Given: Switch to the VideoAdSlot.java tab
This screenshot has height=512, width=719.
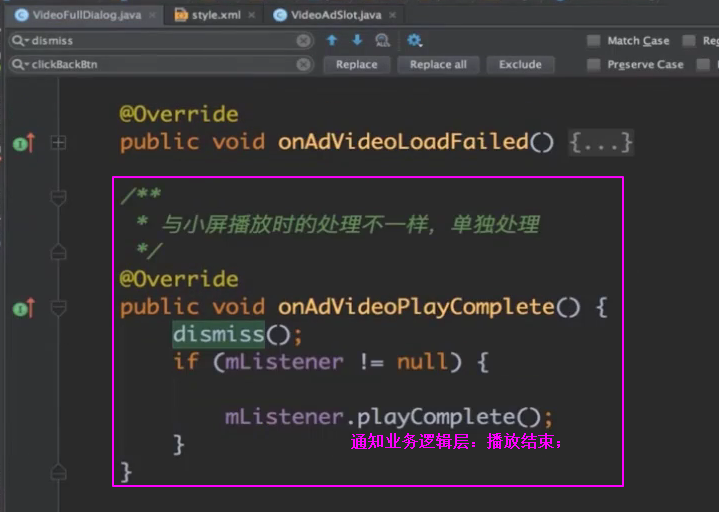Looking at the screenshot, I should (336, 15).
